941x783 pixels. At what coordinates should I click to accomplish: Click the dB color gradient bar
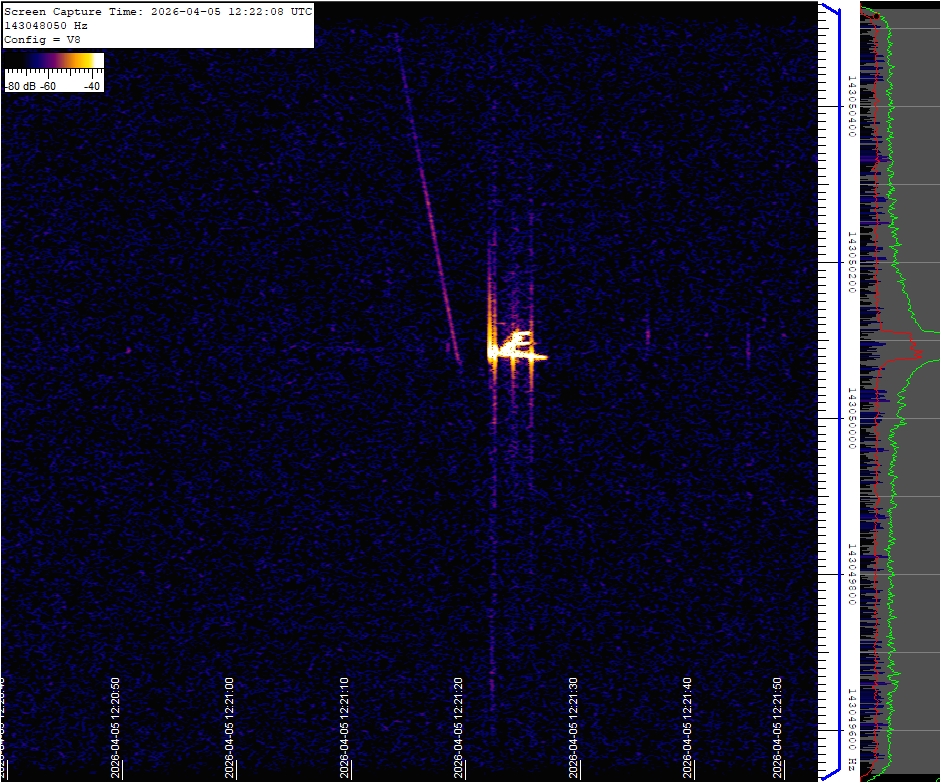(54, 61)
